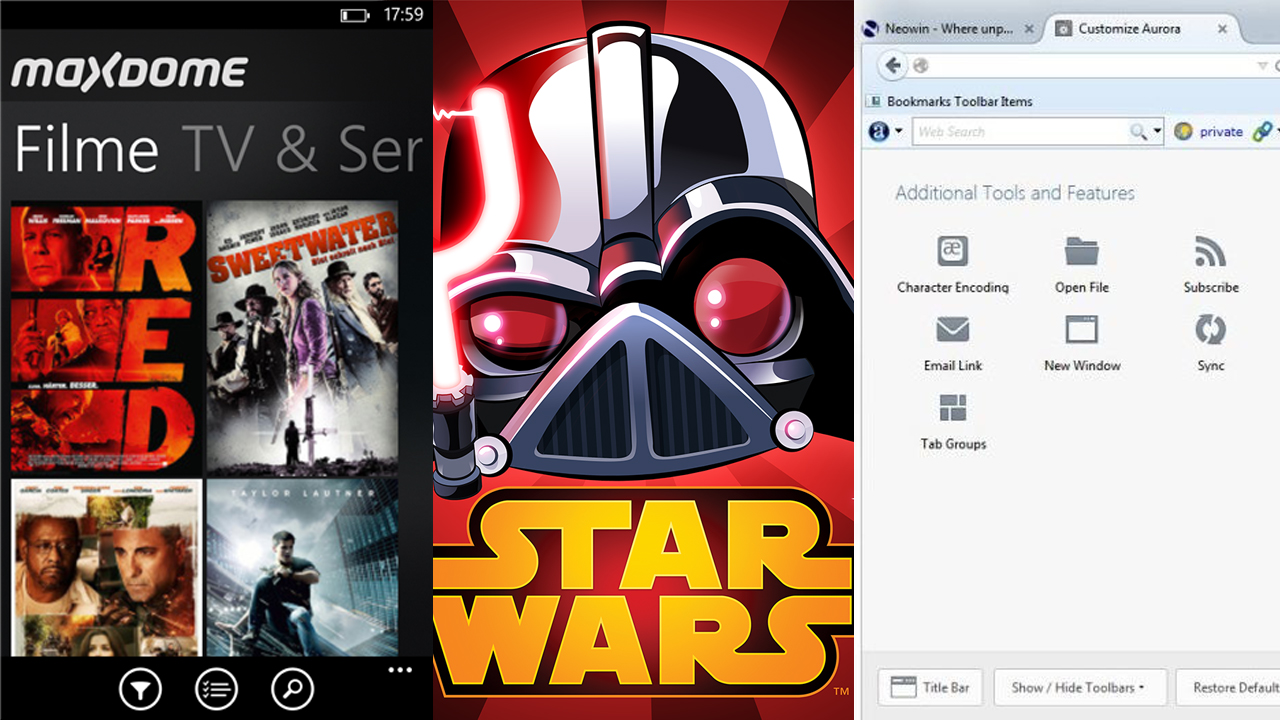Screen dimensions: 1280x720
Task: Tap the battery icon in phone status bar
Action: click(355, 15)
